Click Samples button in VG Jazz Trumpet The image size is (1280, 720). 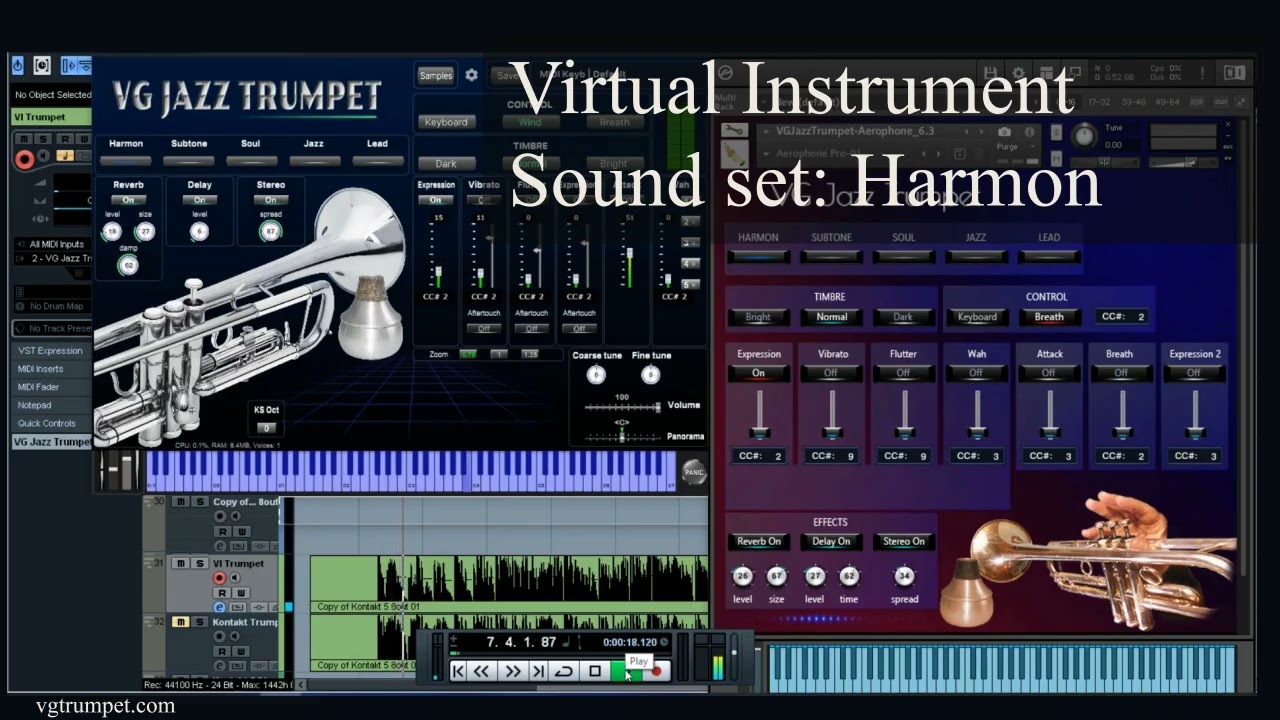pos(436,75)
